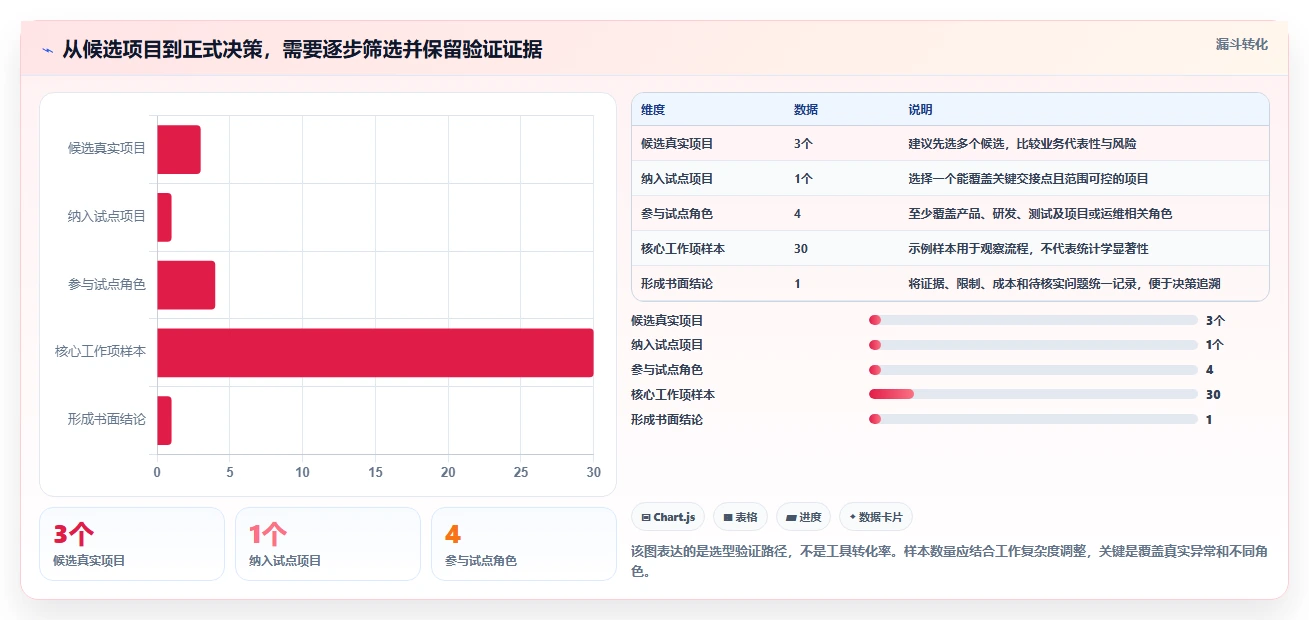Click the 参与试点角色 progress bar
Screen dimensions: 1309x620
click(1033, 370)
